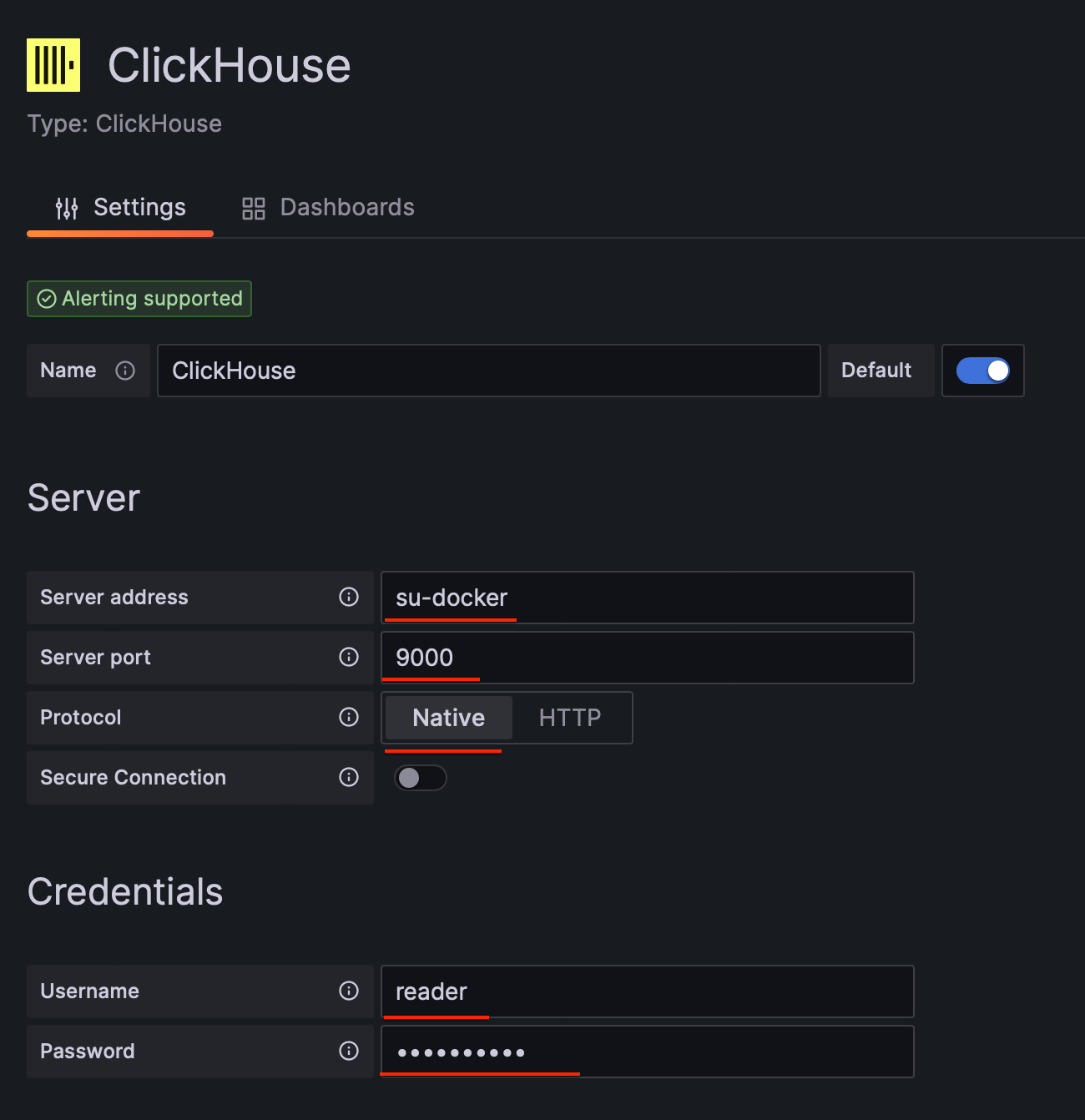Image resolution: width=1085 pixels, height=1120 pixels.
Task: Click the Password input field
Action: [x=647, y=1052]
